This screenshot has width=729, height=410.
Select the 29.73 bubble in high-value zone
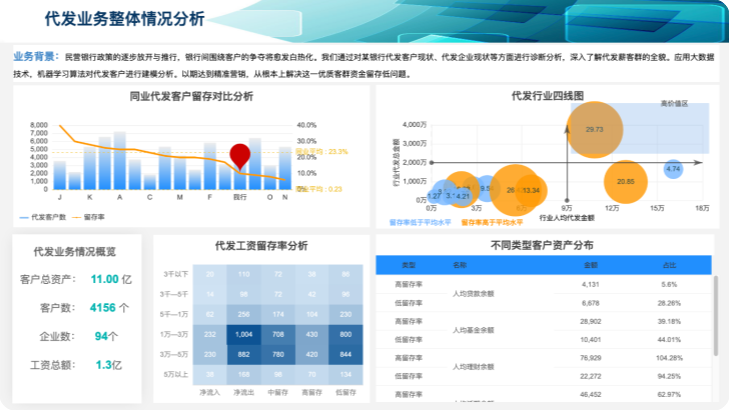point(594,130)
